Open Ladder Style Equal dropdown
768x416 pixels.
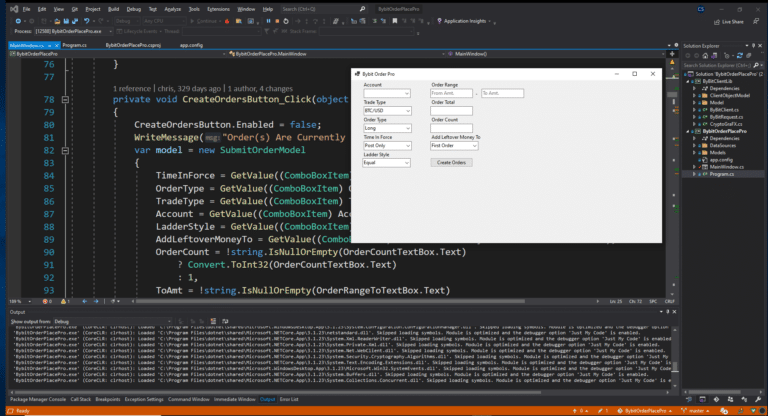tap(386, 163)
